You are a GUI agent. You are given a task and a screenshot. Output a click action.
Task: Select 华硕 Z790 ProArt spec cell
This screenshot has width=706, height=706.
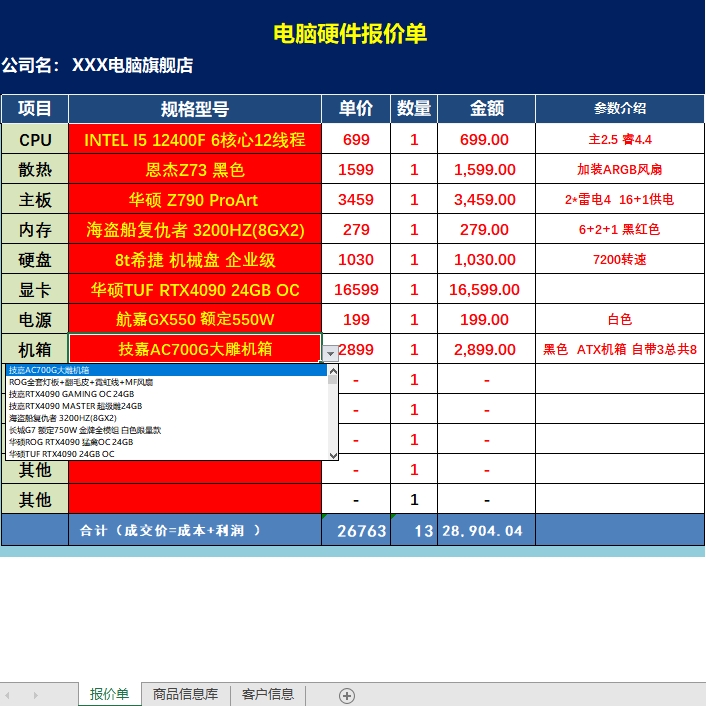pyautogui.click(x=195, y=199)
